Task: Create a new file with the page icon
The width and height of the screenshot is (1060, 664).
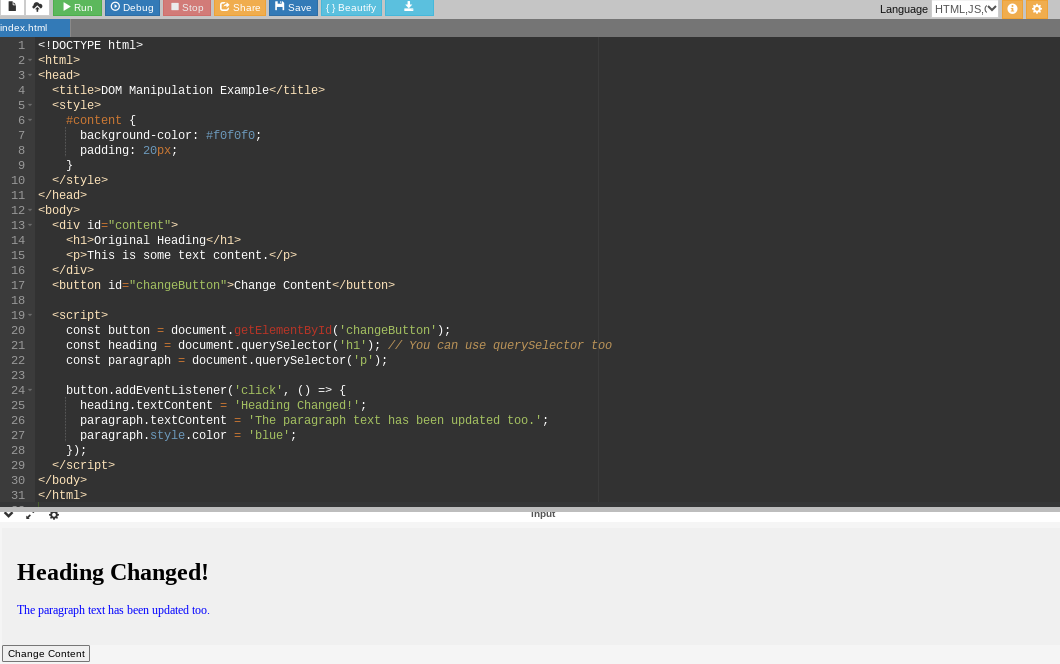Action: pyautogui.click(x=12, y=7)
